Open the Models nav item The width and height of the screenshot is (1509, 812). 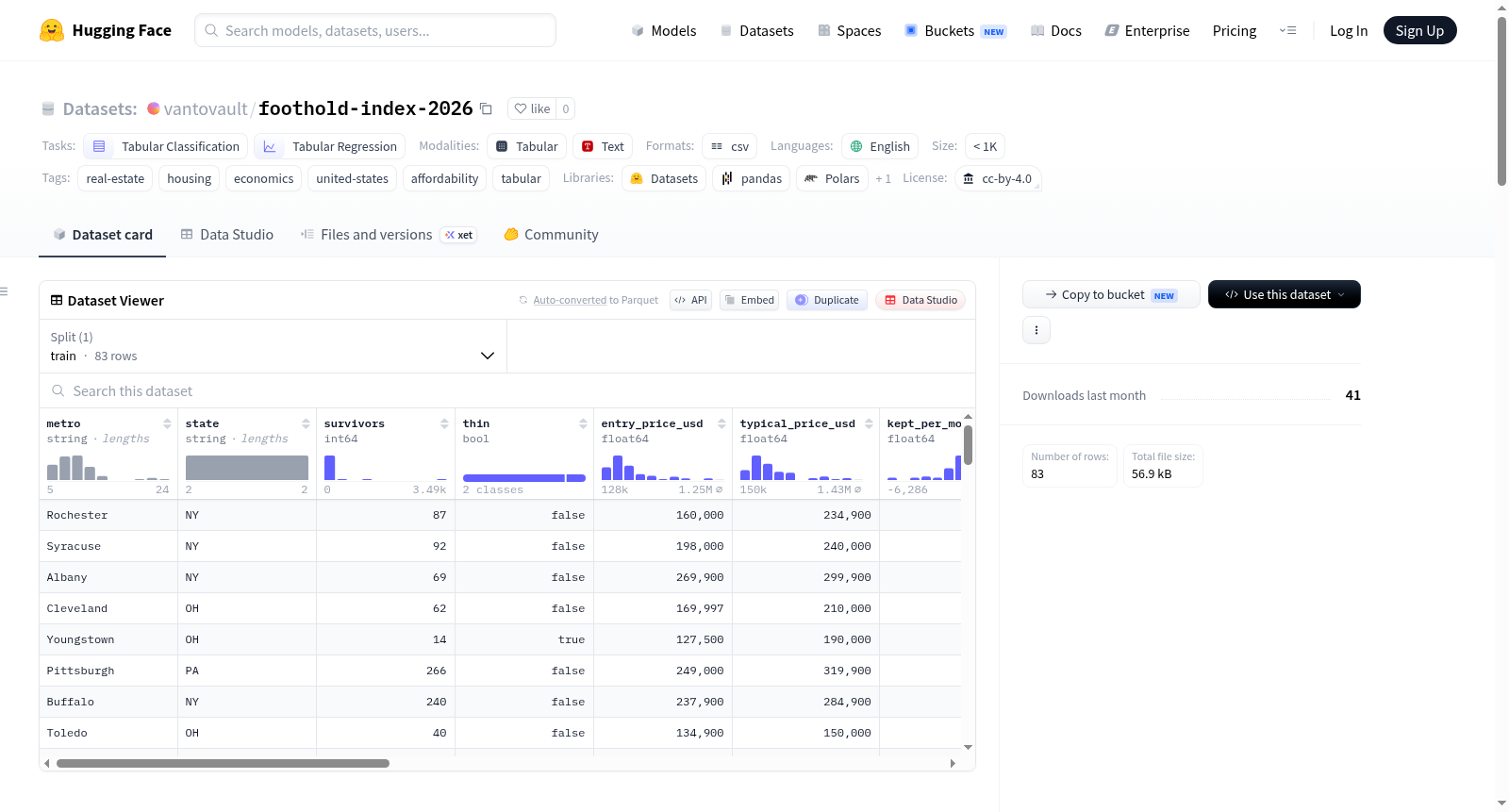[664, 30]
